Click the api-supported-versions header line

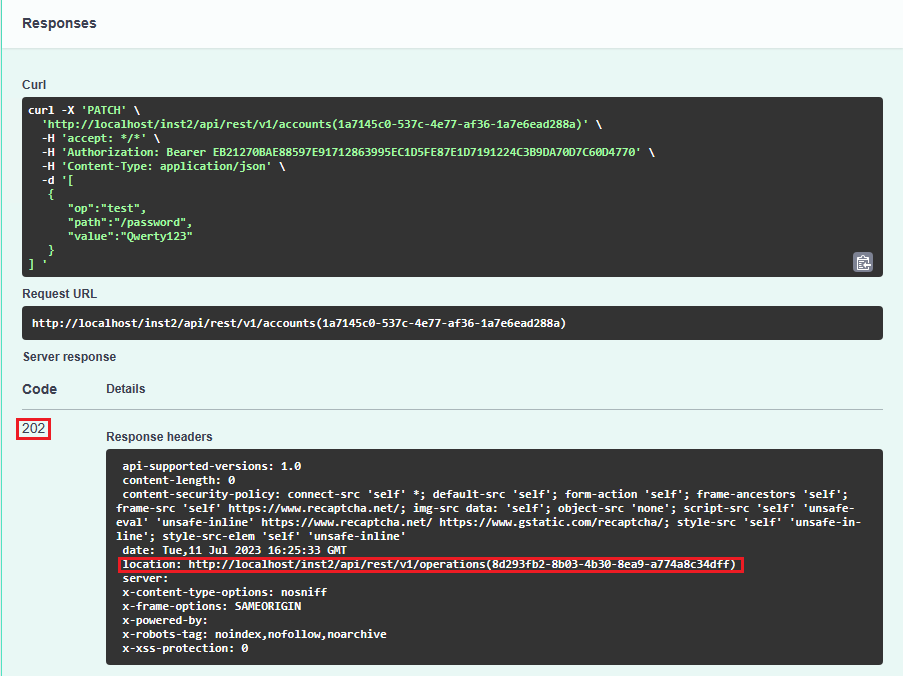[x=211, y=466]
